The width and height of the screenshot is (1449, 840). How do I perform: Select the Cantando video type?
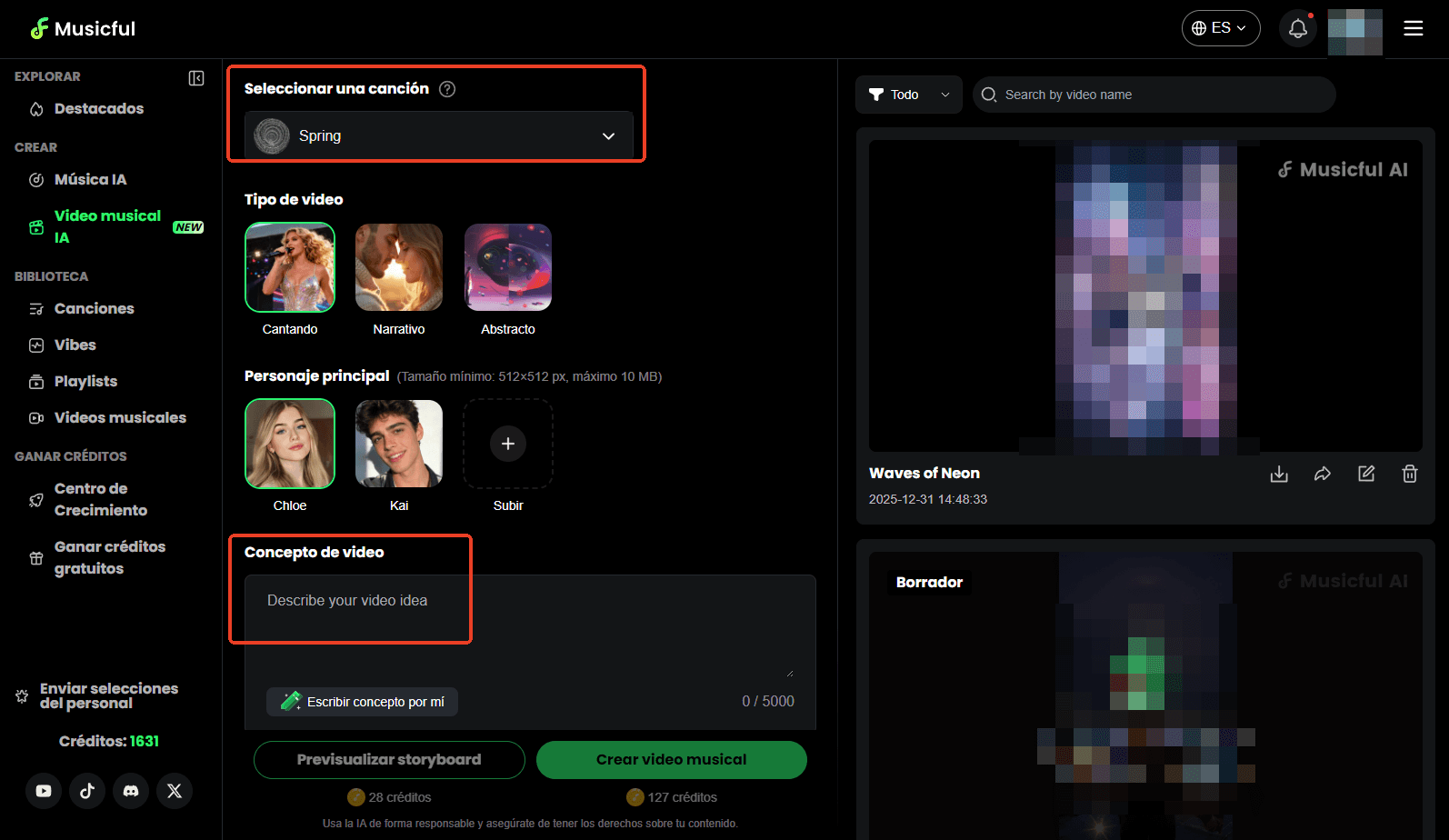tap(290, 267)
